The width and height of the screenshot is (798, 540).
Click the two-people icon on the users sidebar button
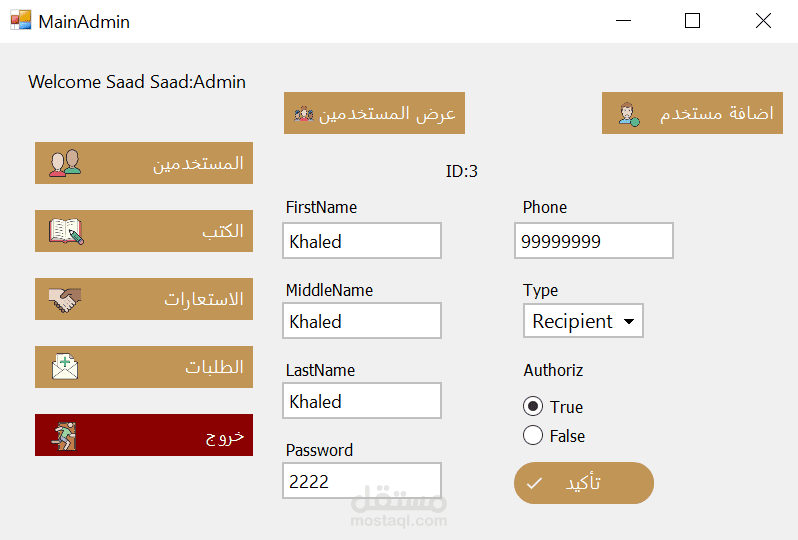pos(65,163)
